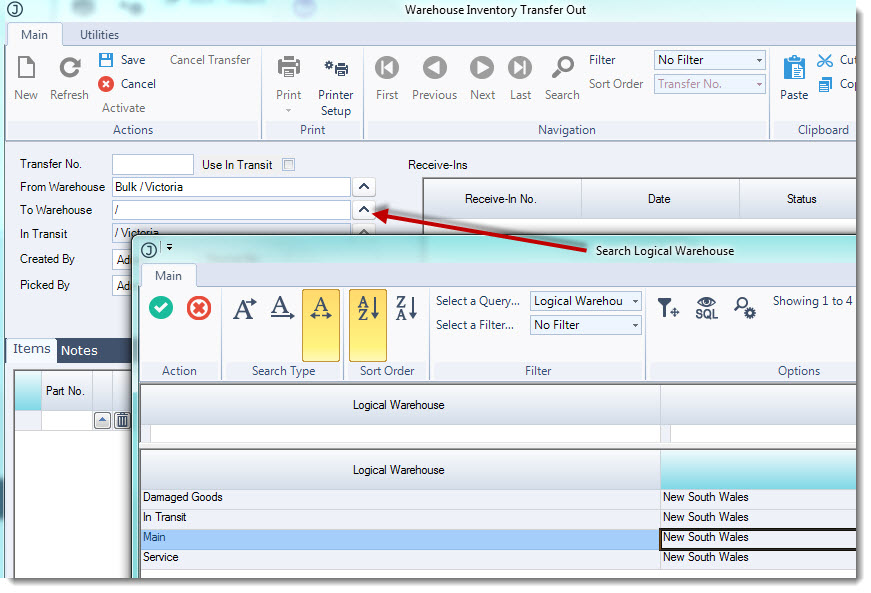Toggle the Use In Transit checkbox

coord(288,164)
